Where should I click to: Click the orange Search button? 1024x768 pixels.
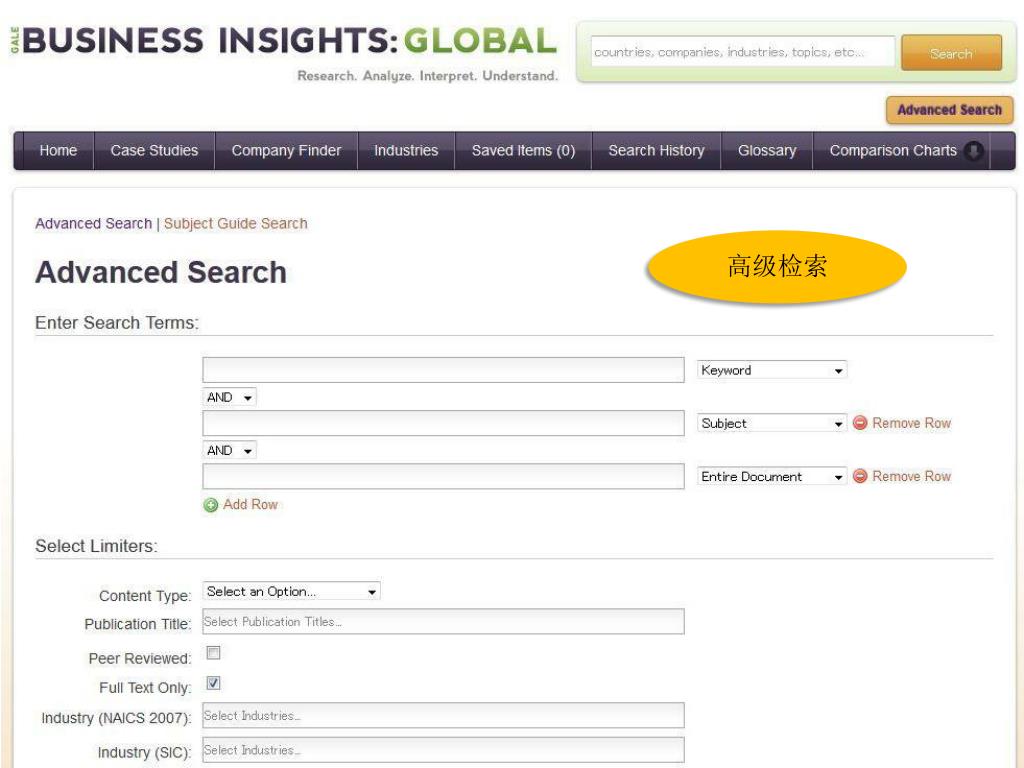[951, 53]
